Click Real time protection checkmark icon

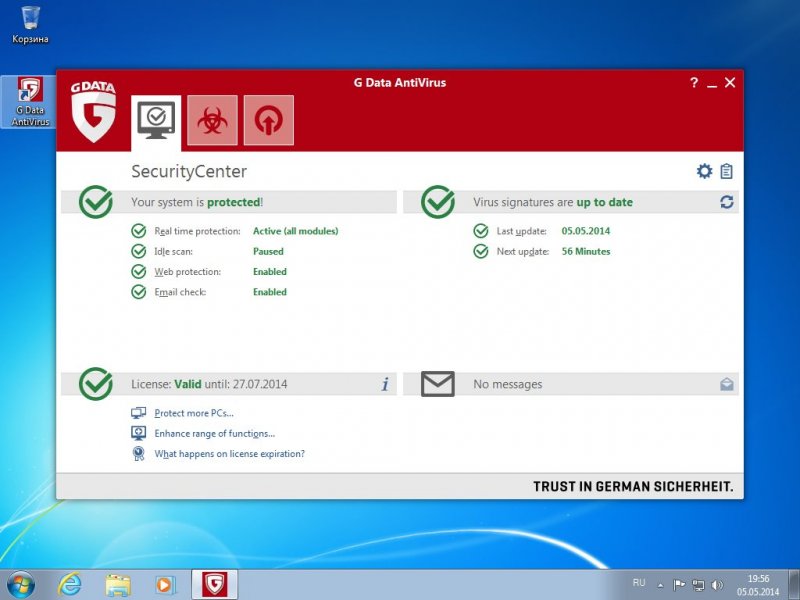139,231
